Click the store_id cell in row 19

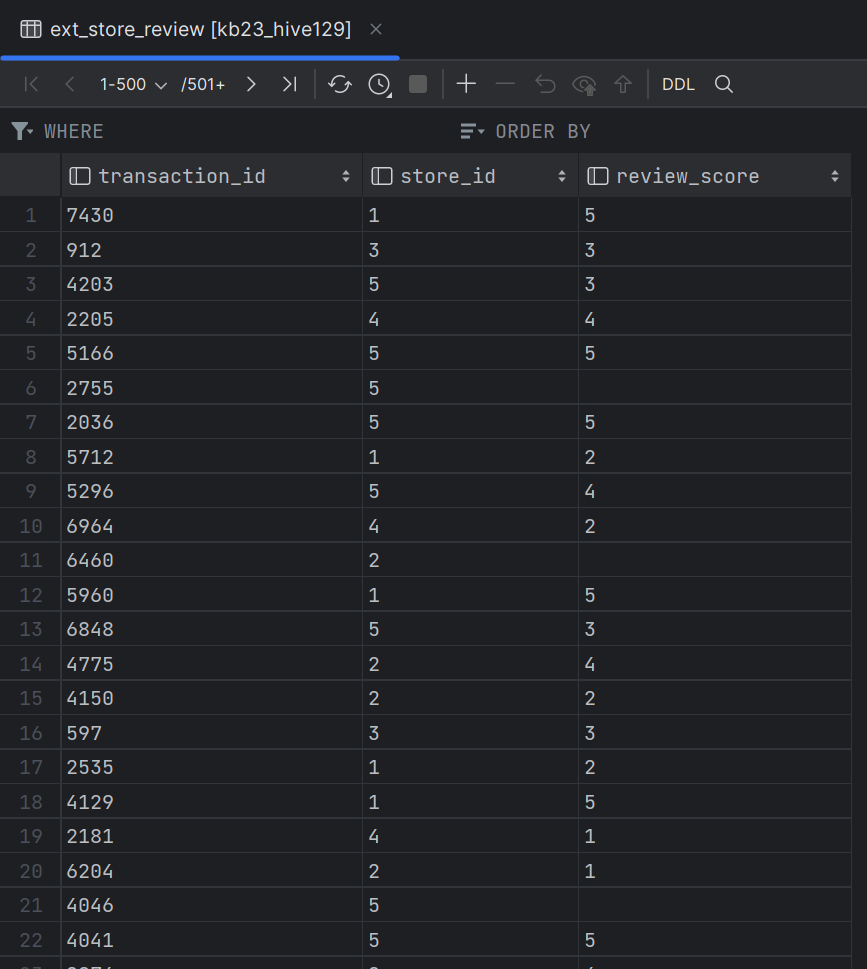(x=470, y=836)
